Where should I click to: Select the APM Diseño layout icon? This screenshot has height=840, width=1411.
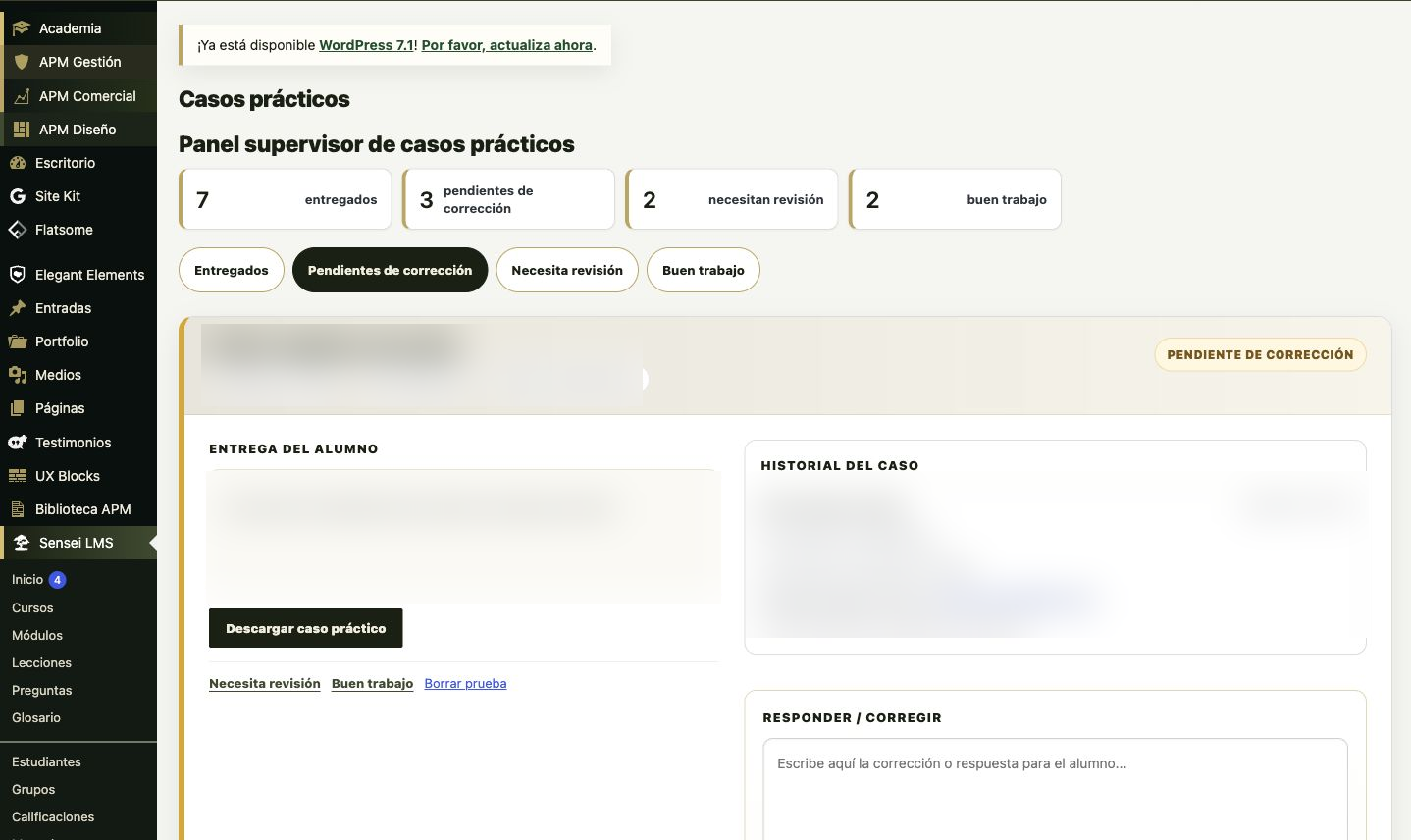coord(21,130)
